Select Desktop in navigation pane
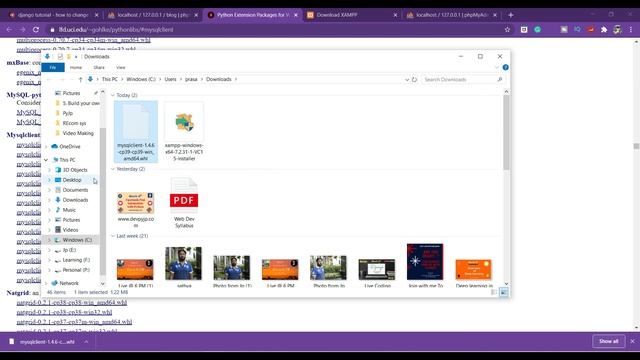Screen dimensions: 640x360 point(72,180)
